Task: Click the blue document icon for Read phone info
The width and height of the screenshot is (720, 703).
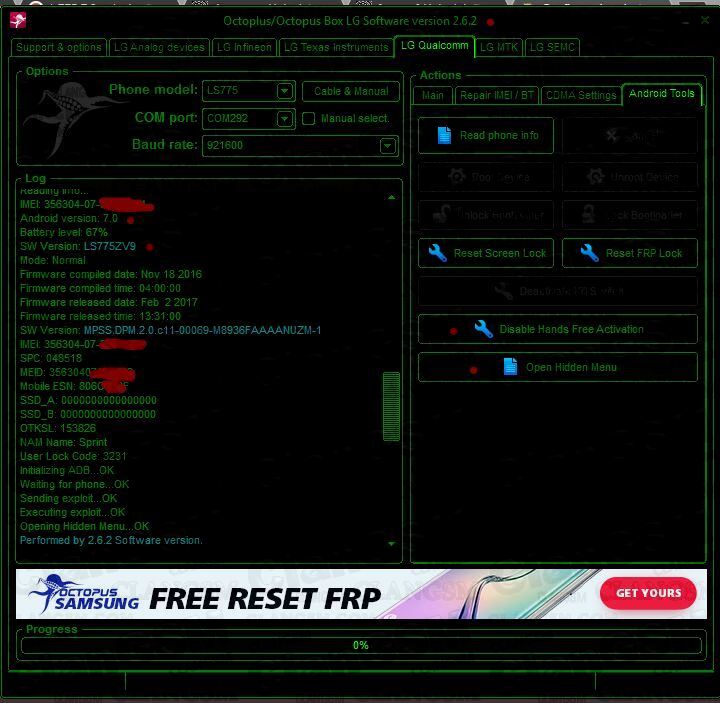Action: (444, 135)
